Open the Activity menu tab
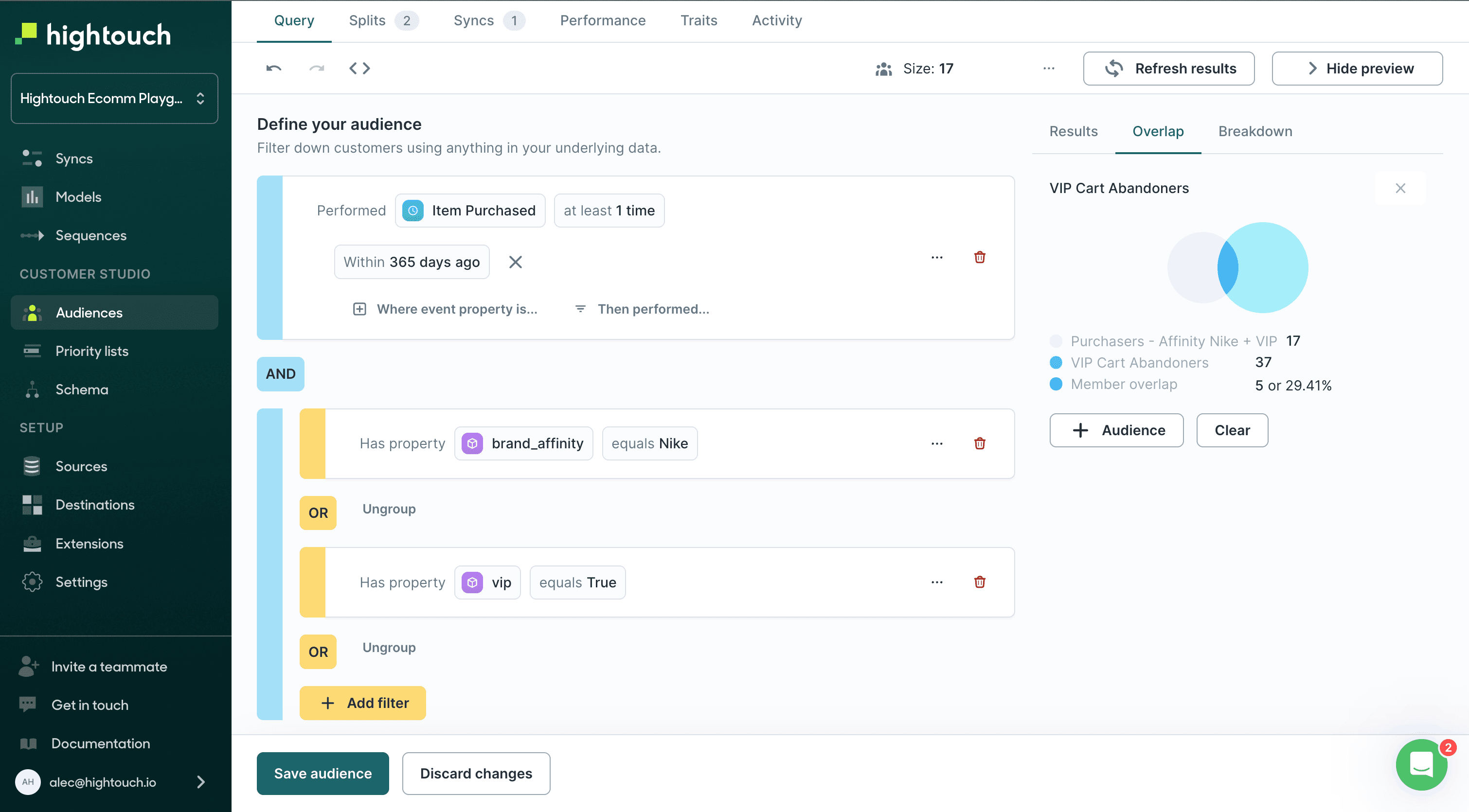 click(776, 20)
